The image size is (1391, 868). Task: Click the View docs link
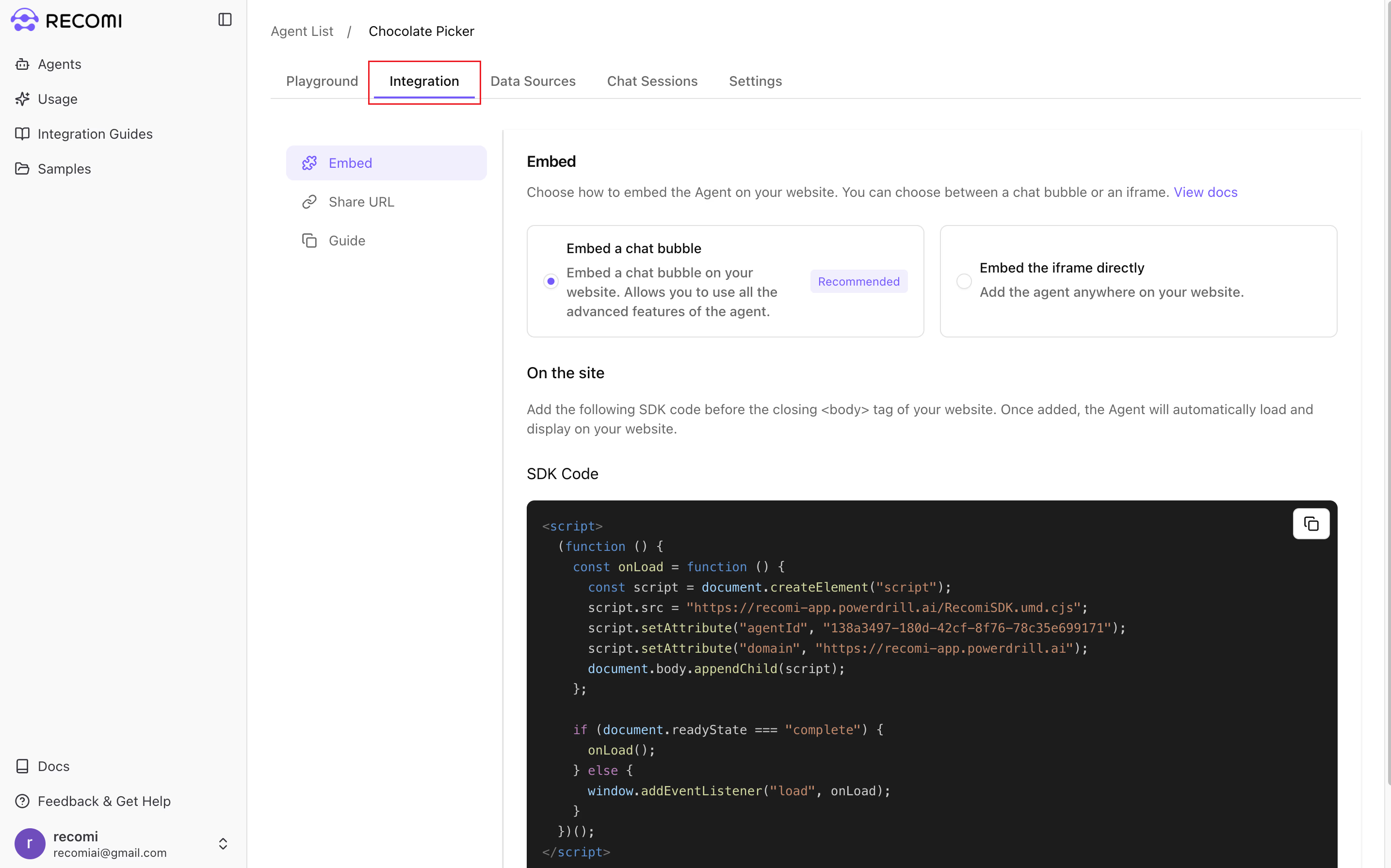[1206, 192]
